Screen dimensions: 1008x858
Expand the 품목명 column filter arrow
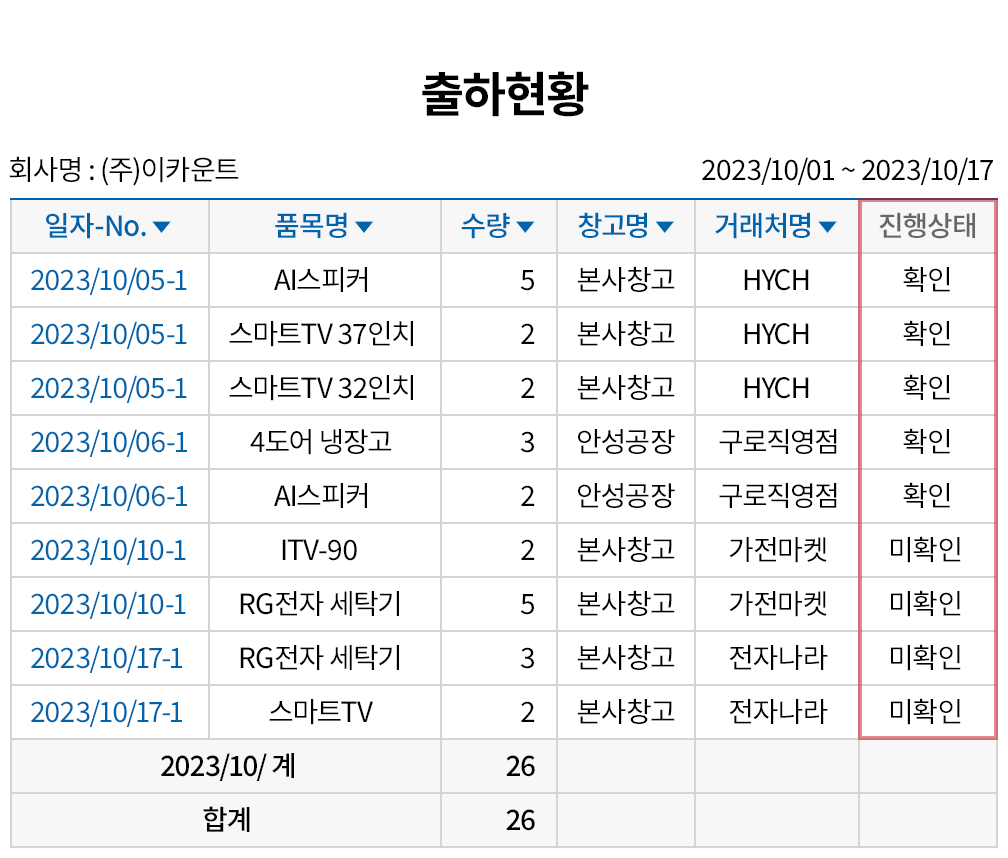pyautogui.click(x=364, y=228)
